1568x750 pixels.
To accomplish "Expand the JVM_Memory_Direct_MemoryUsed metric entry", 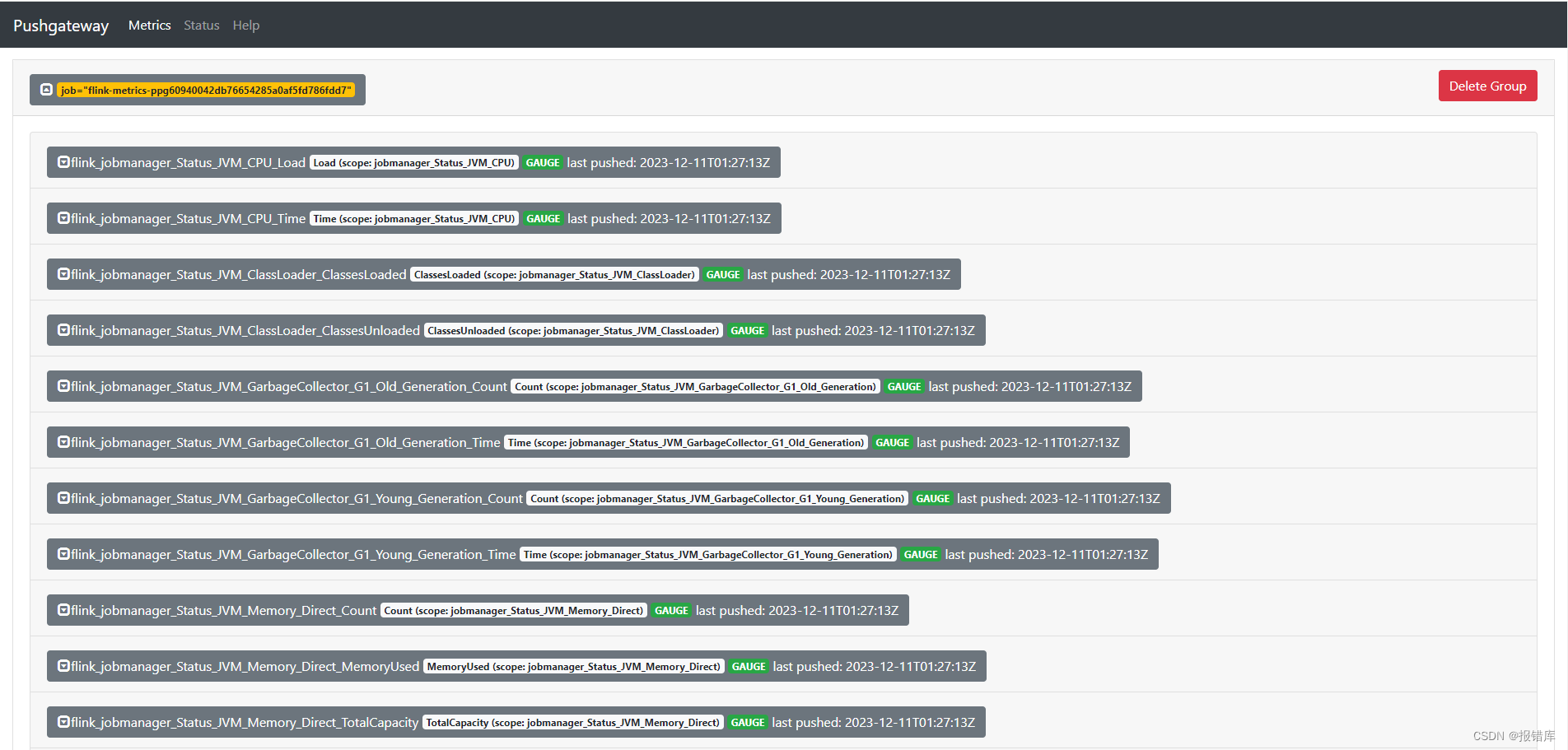I will [x=63, y=666].
